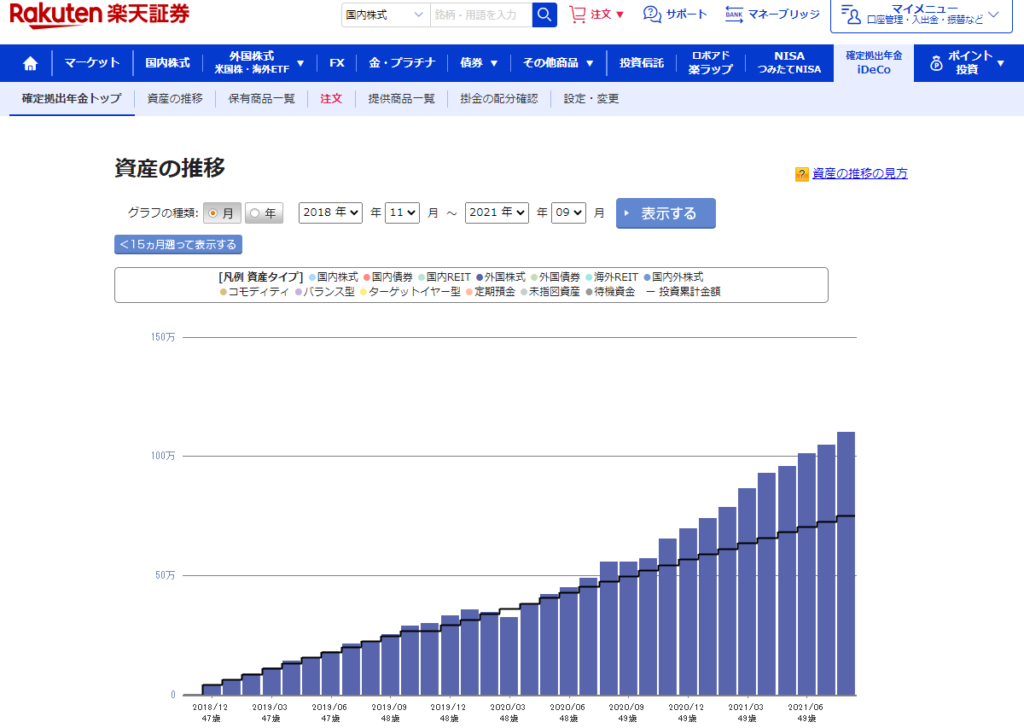Click the home icon in navigation bar
Viewport: 1024px width, 728px height.
tap(30, 63)
